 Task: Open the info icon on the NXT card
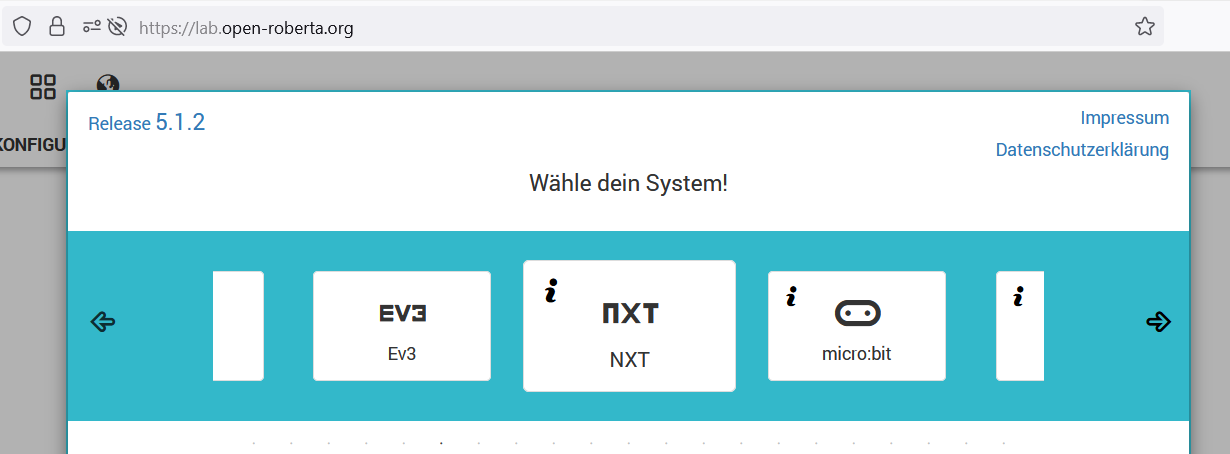(550, 291)
